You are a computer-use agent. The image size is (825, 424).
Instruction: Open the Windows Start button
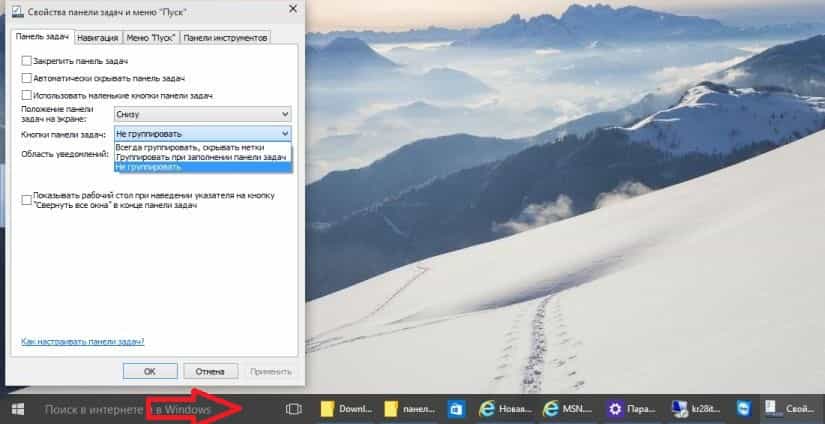coord(17,409)
